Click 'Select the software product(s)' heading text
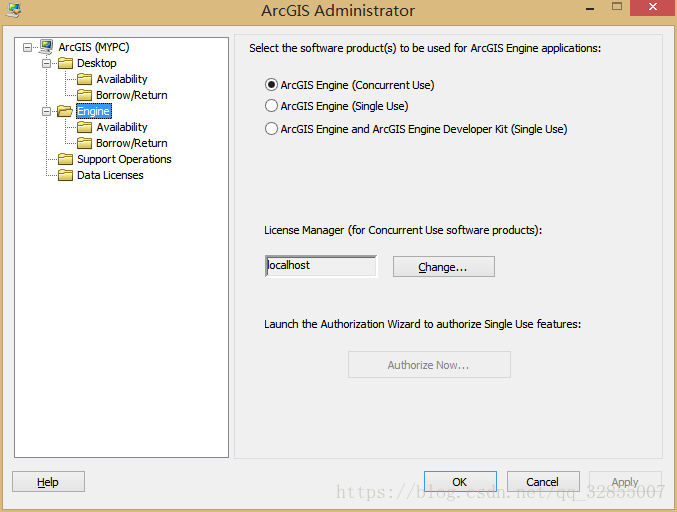The width and height of the screenshot is (677, 512). coord(425,48)
